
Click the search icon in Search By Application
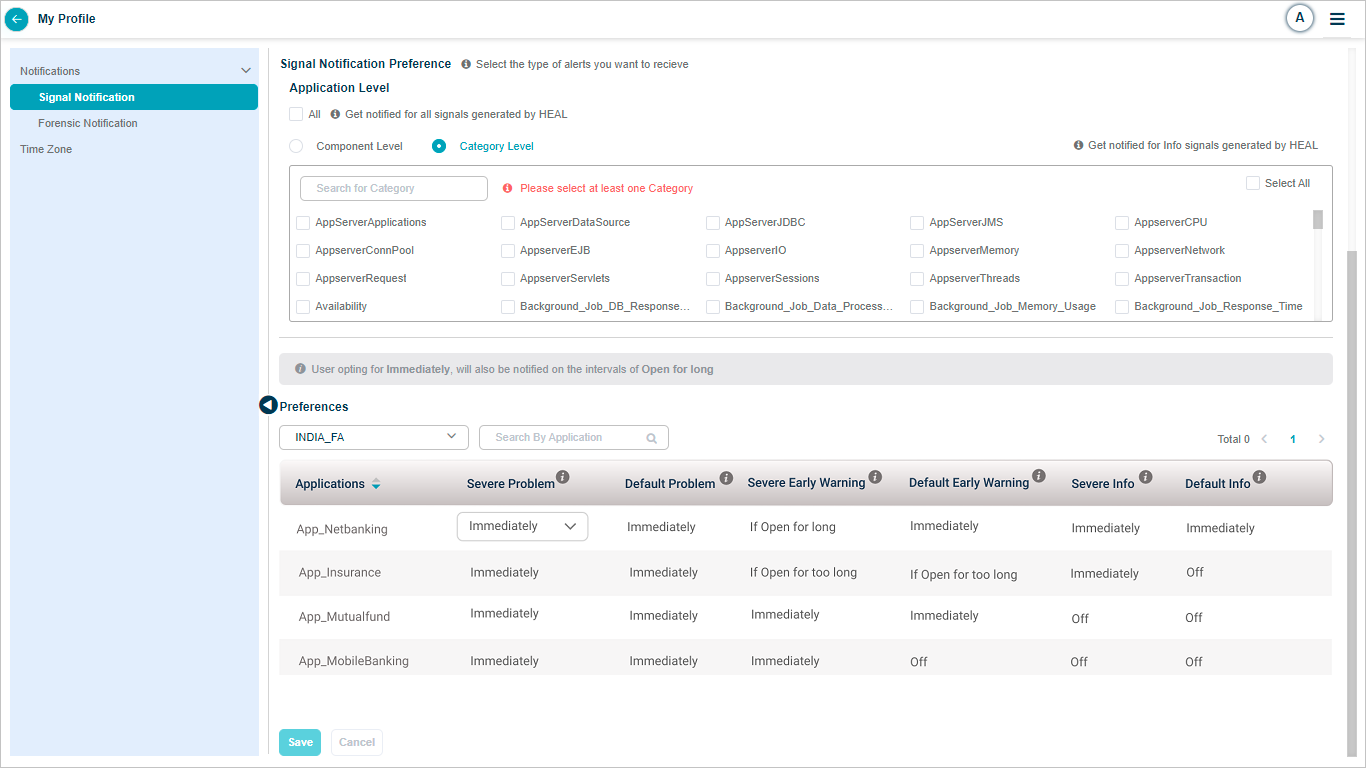click(x=652, y=438)
